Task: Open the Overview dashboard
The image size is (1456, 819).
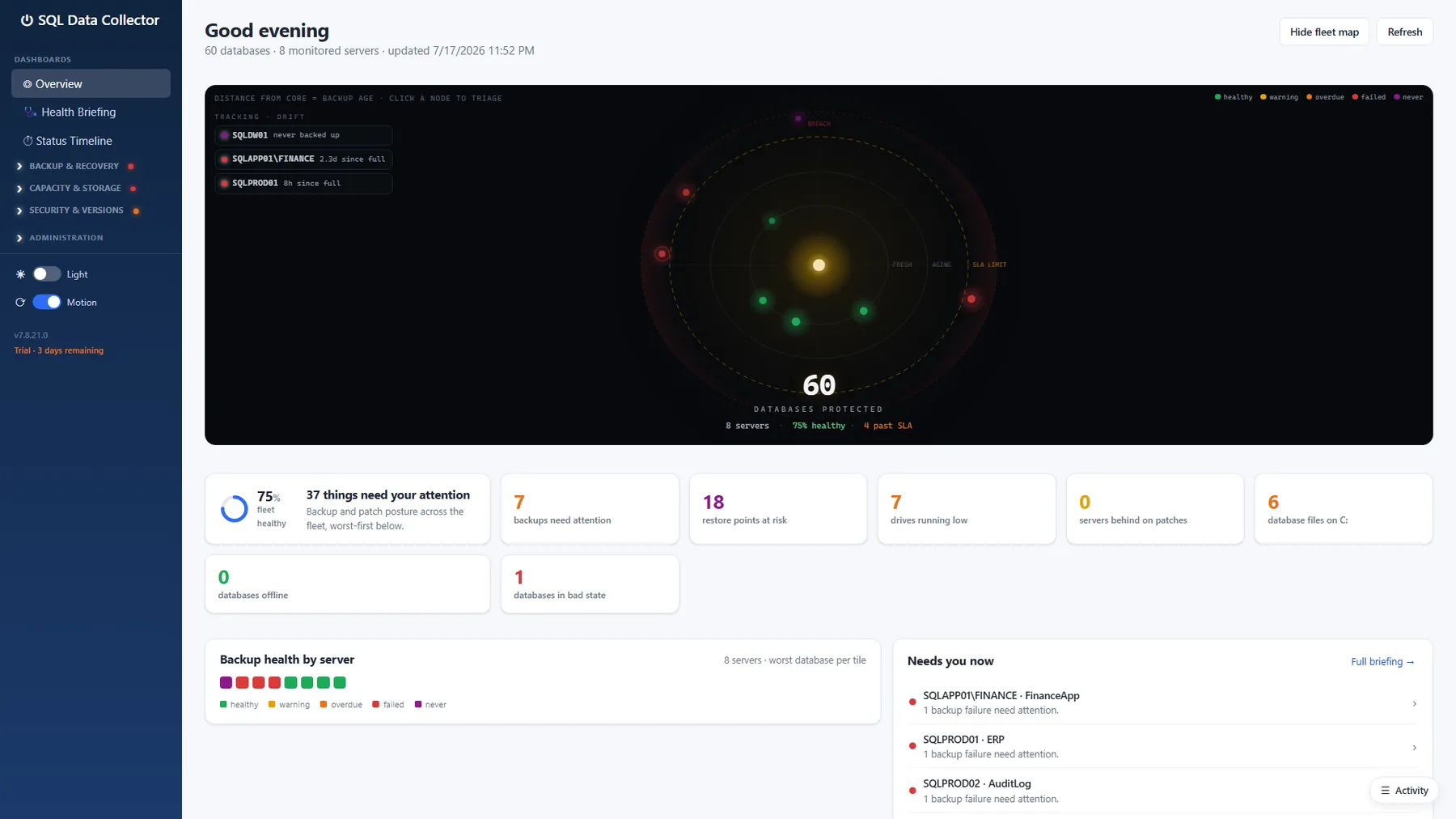Action: pos(91,84)
